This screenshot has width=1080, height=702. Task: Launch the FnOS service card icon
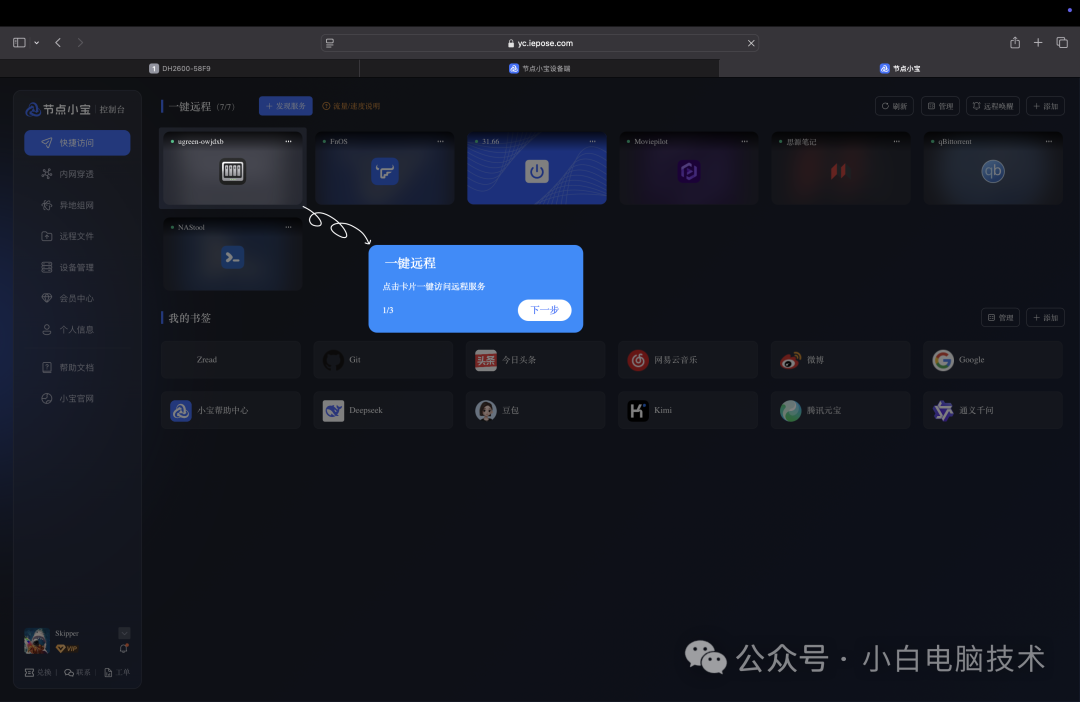[x=385, y=171]
